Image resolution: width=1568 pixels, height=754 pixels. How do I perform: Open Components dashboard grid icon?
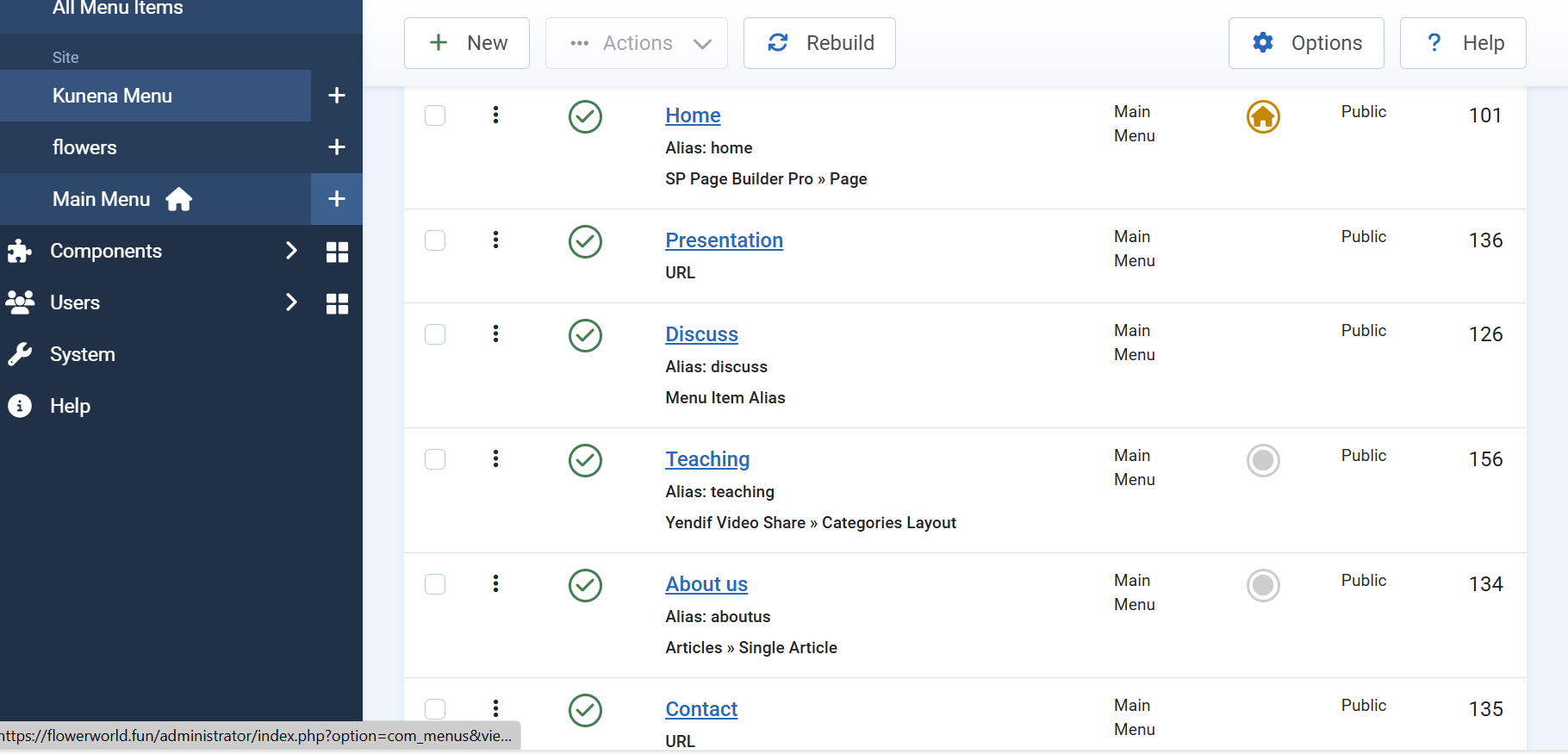337,252
